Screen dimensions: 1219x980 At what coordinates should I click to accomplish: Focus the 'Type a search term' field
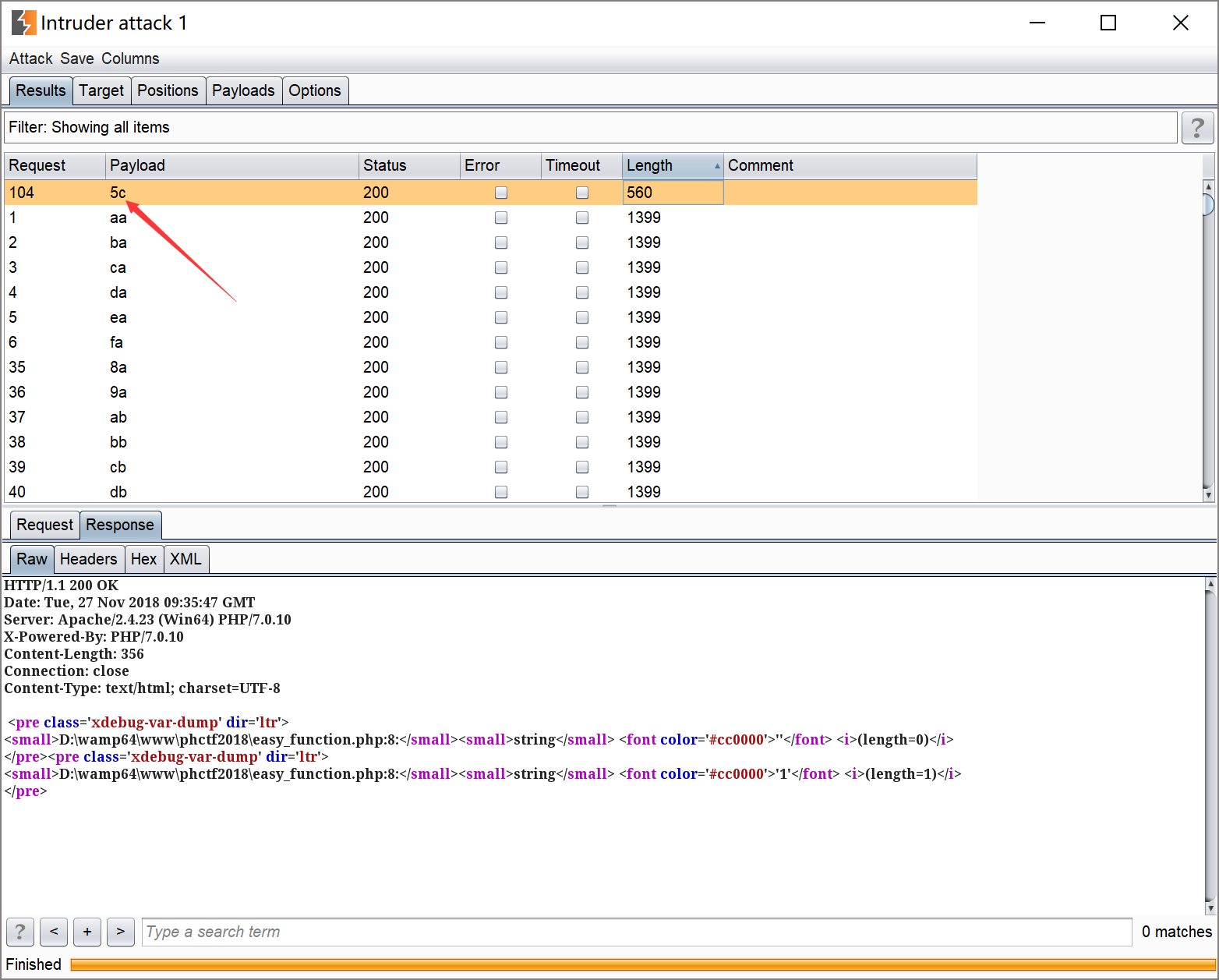pos(637,932)
